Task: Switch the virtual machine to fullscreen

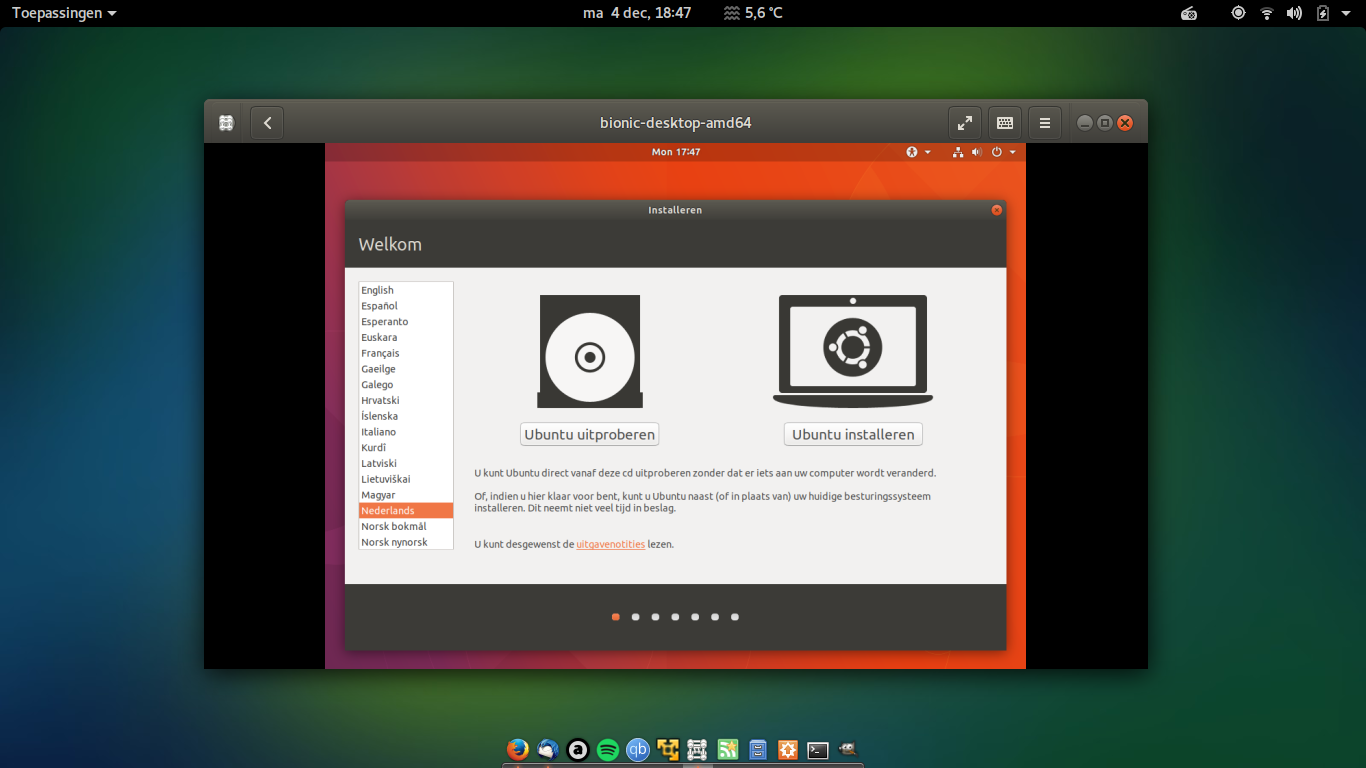Action: click(965, 123)
